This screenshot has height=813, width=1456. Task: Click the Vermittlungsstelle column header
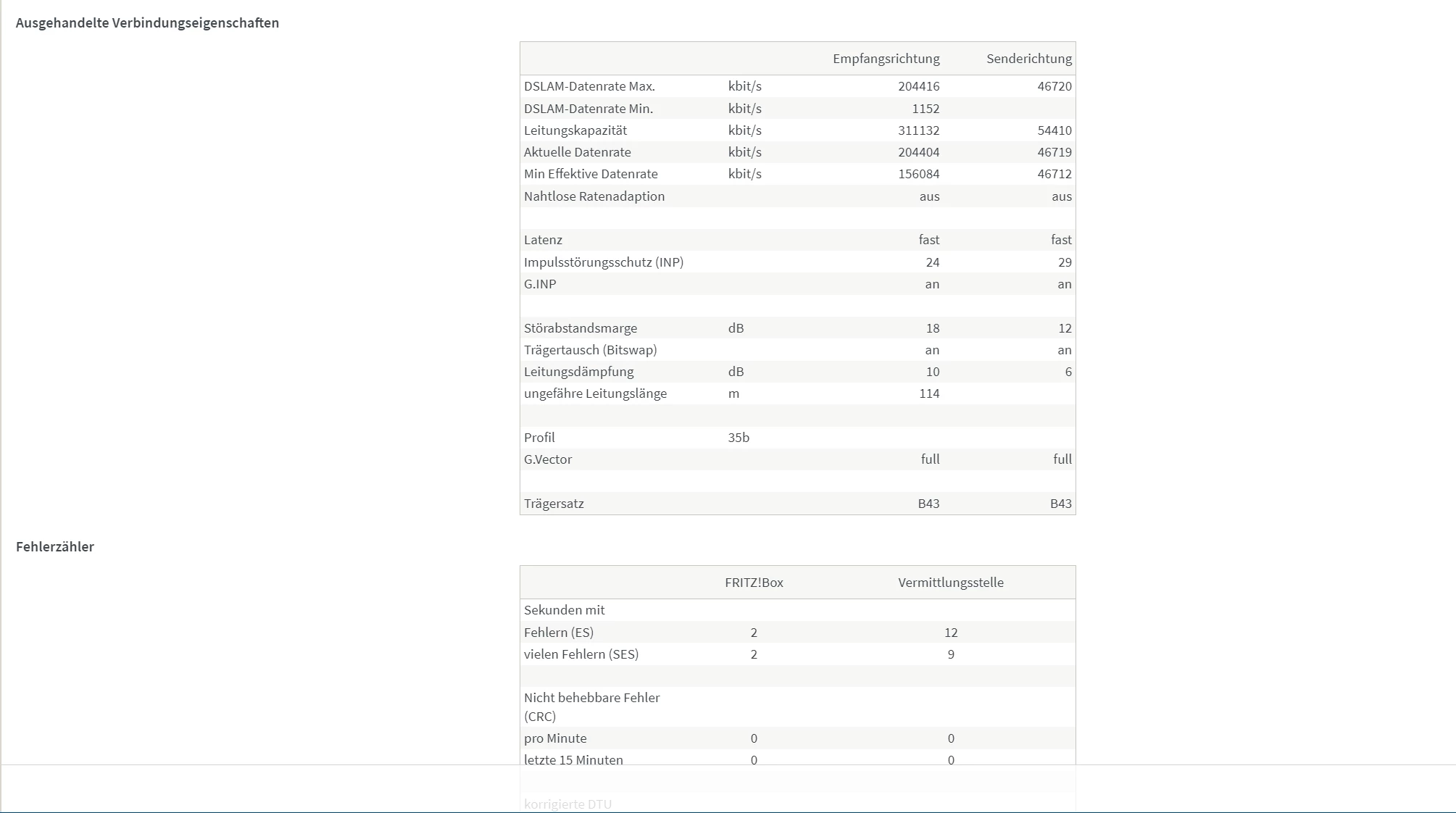point(950,583)
